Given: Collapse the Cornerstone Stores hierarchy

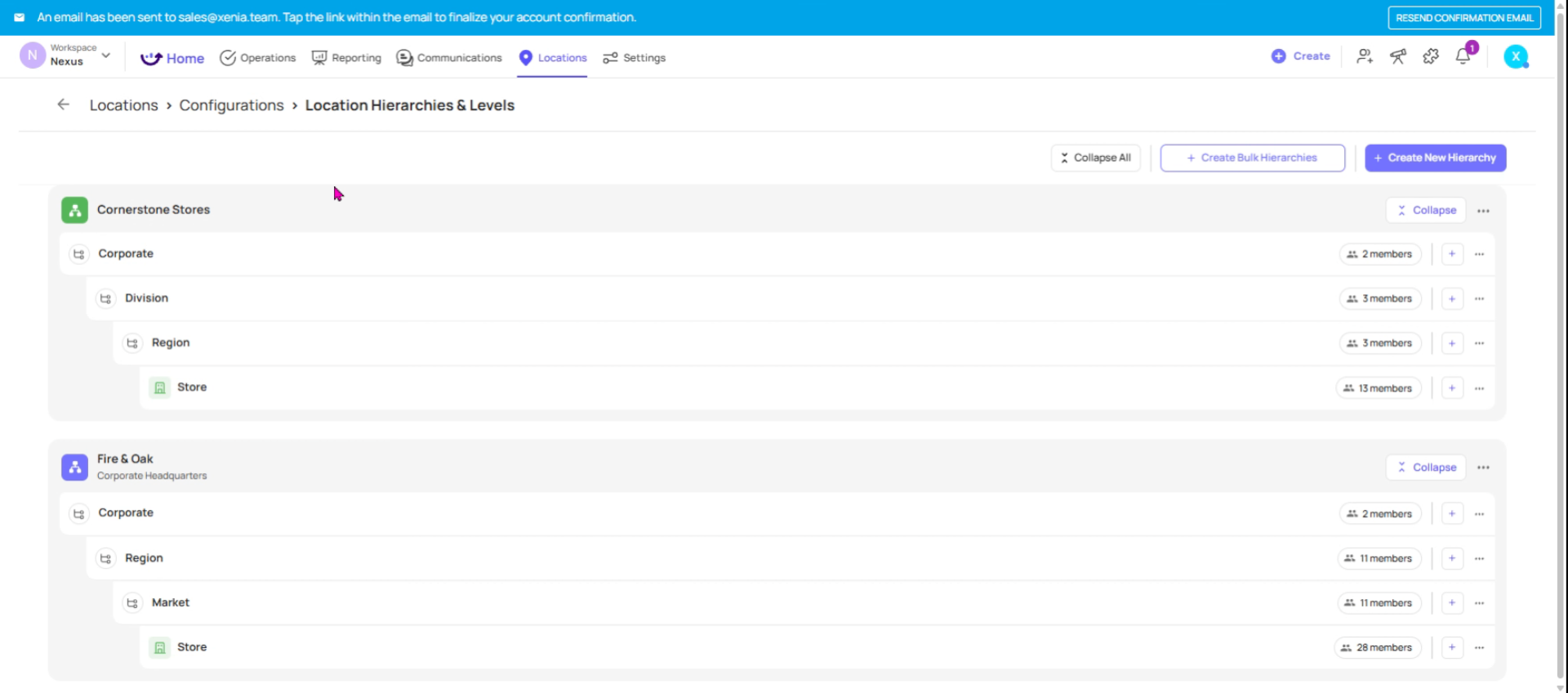Looking at the screenshot, I should [1426, 210].
